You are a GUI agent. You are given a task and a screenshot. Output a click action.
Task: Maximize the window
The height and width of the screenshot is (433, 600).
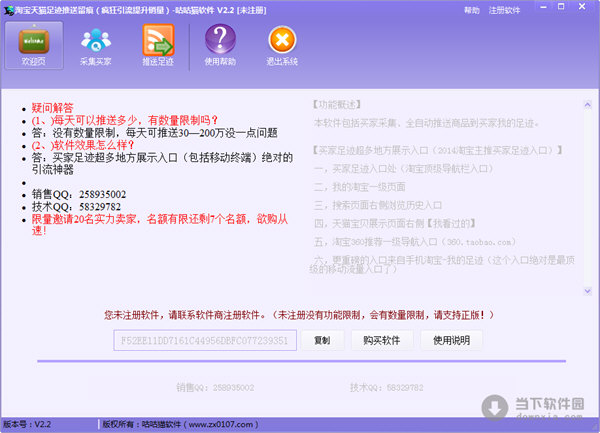click(561, 7)
